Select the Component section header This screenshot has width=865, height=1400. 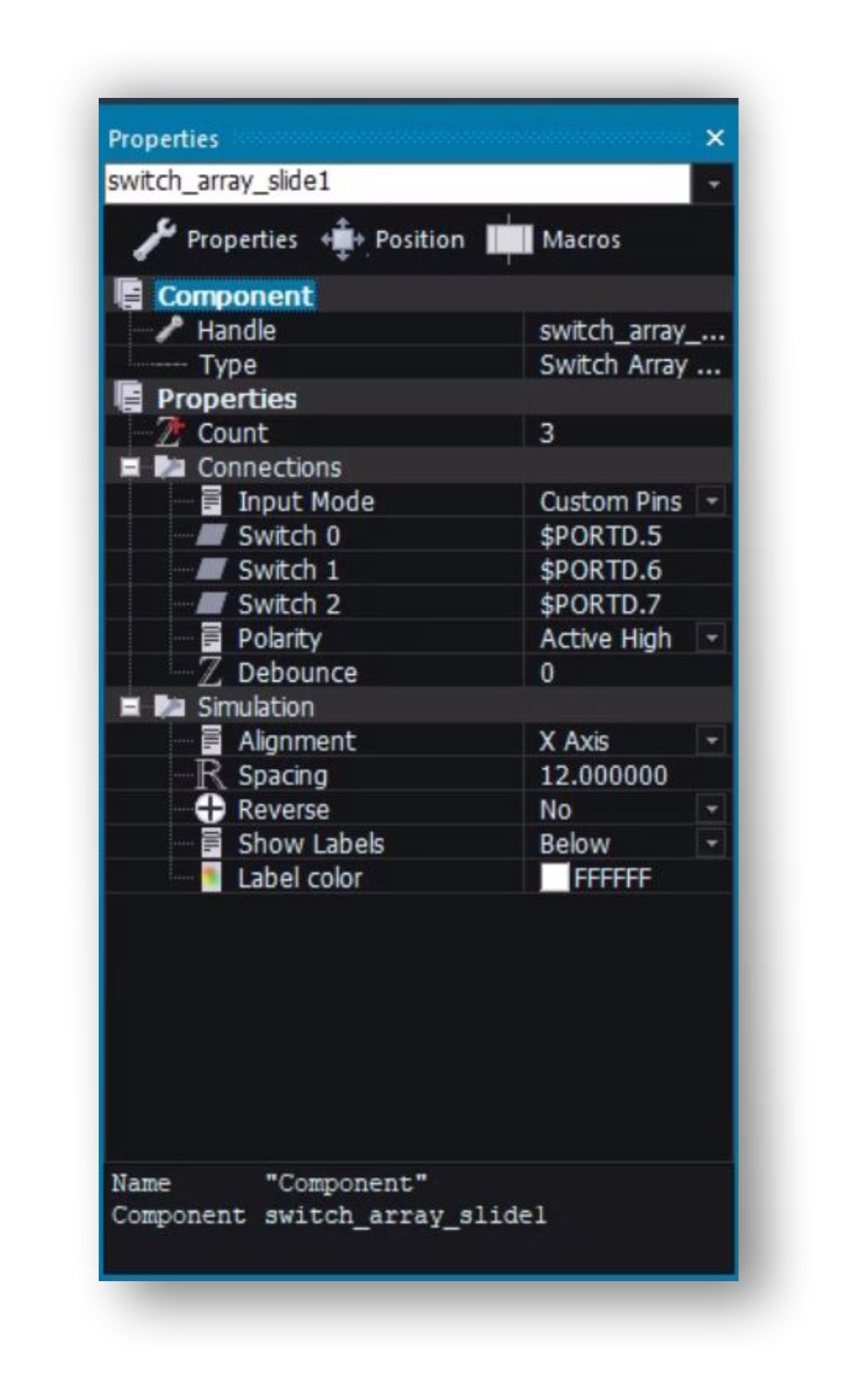pos(235,295)
